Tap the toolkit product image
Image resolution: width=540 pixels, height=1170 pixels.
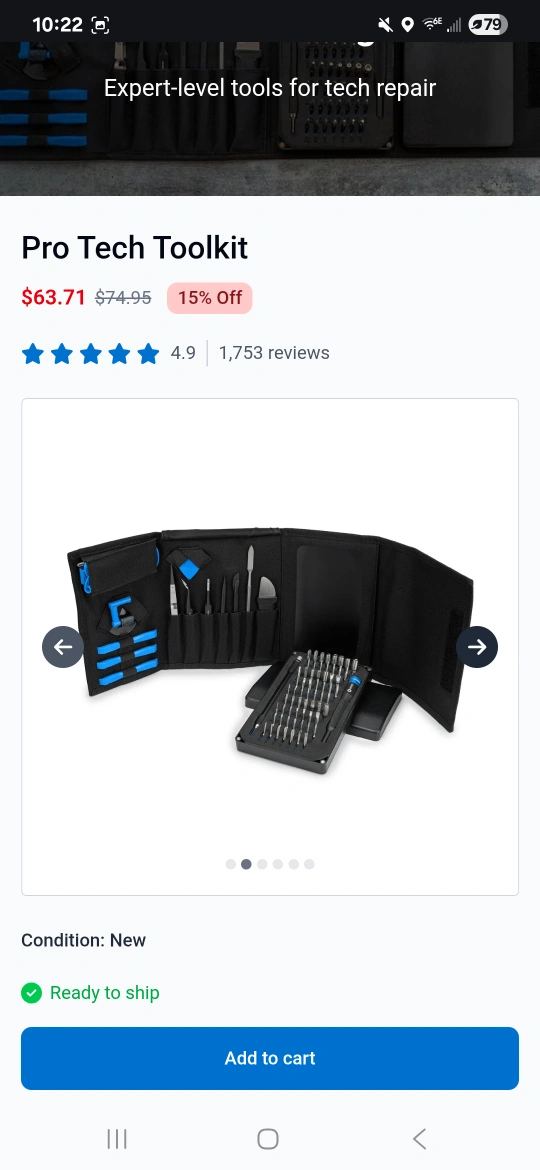(270, 647)
